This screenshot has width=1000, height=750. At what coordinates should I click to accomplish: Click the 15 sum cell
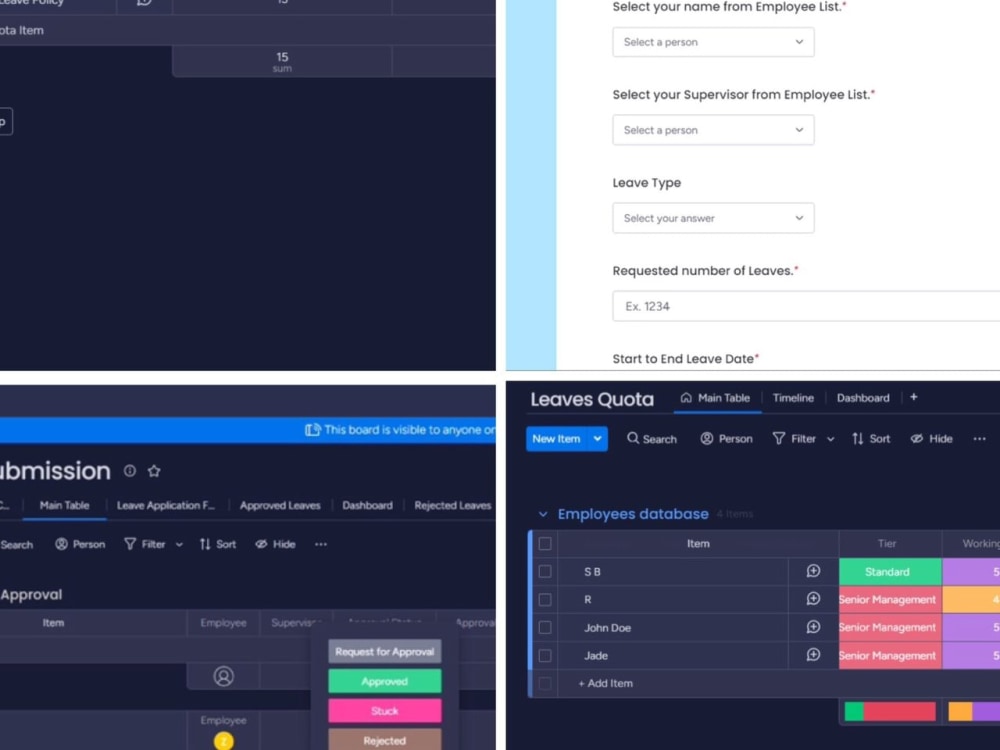point(282,62)
